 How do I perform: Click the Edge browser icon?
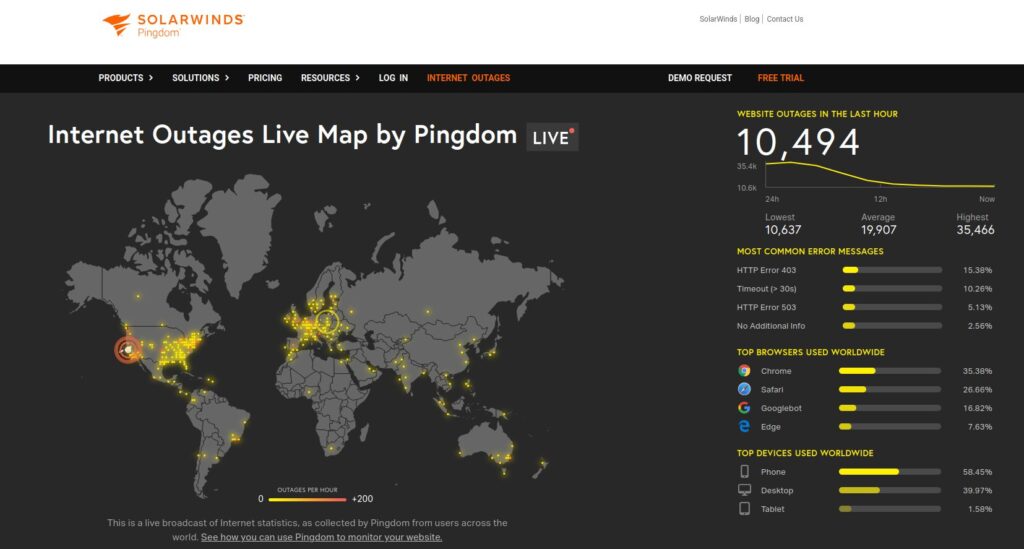tap(744, 426)
